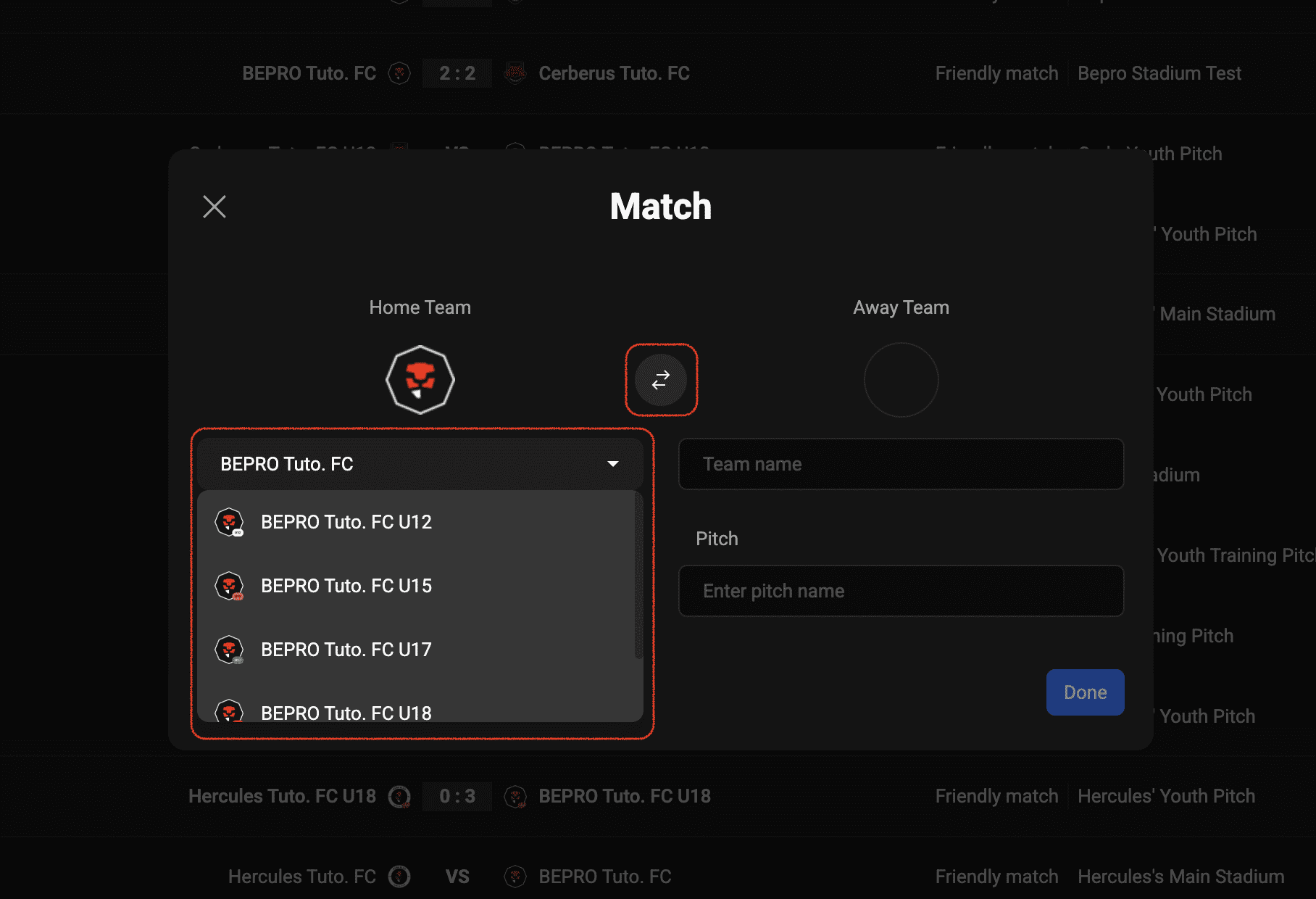
Task: Click BEPRO Tuto. FC U12 crest icon
Action: click(229, 522)
